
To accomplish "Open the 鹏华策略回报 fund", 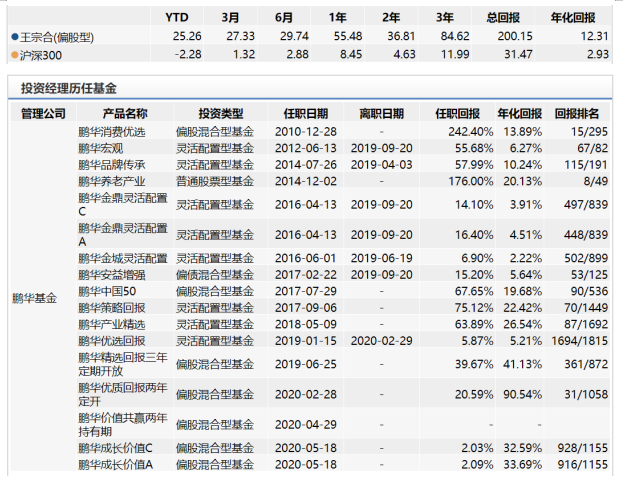I will 112,308.
